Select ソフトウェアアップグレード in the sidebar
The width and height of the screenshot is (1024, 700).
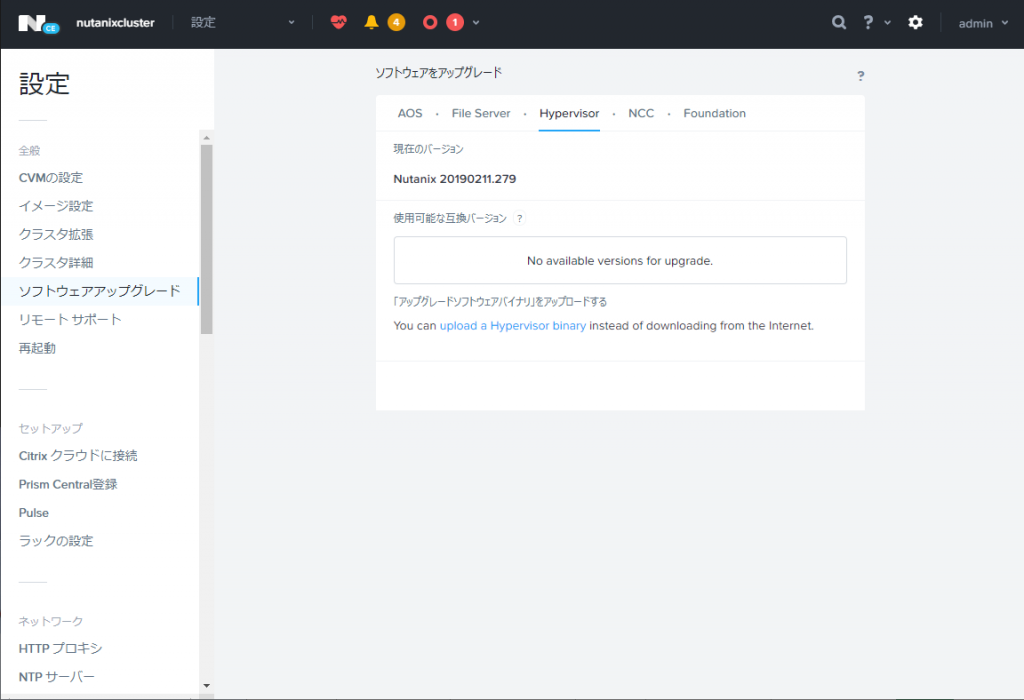(x=99, y=291)
